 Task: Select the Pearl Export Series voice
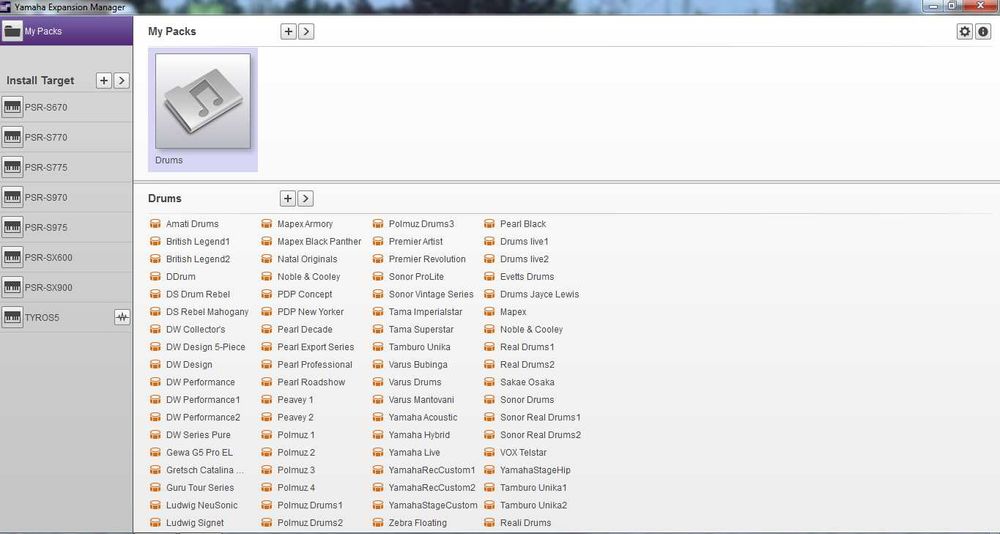click(x=316, y=347)
